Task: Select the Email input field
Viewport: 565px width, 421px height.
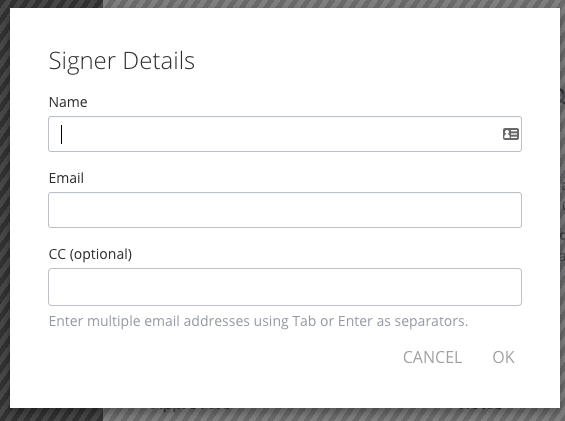Action: click(x=285, y=210)
